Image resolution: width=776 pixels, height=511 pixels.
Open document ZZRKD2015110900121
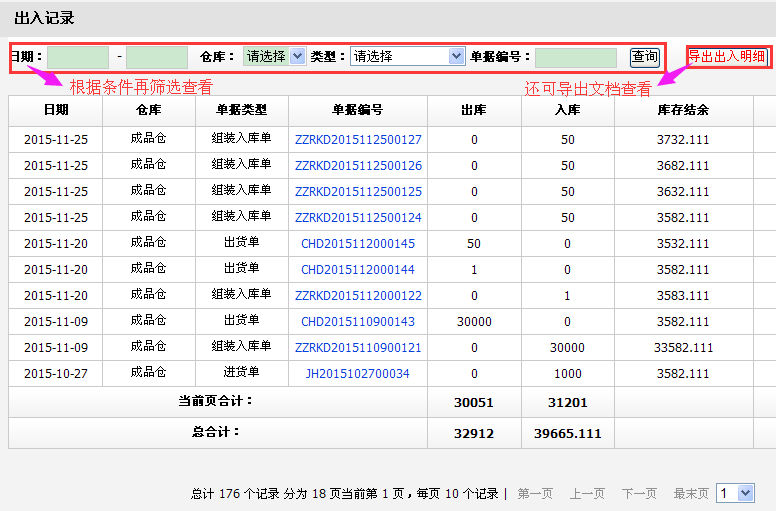358,348
